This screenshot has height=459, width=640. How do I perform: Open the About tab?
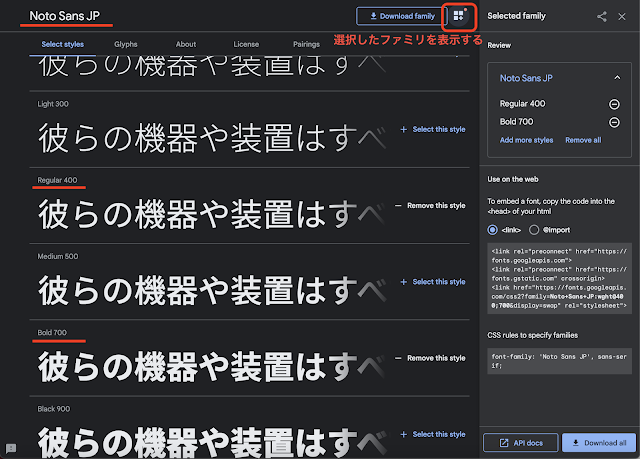tap(186, 44)
